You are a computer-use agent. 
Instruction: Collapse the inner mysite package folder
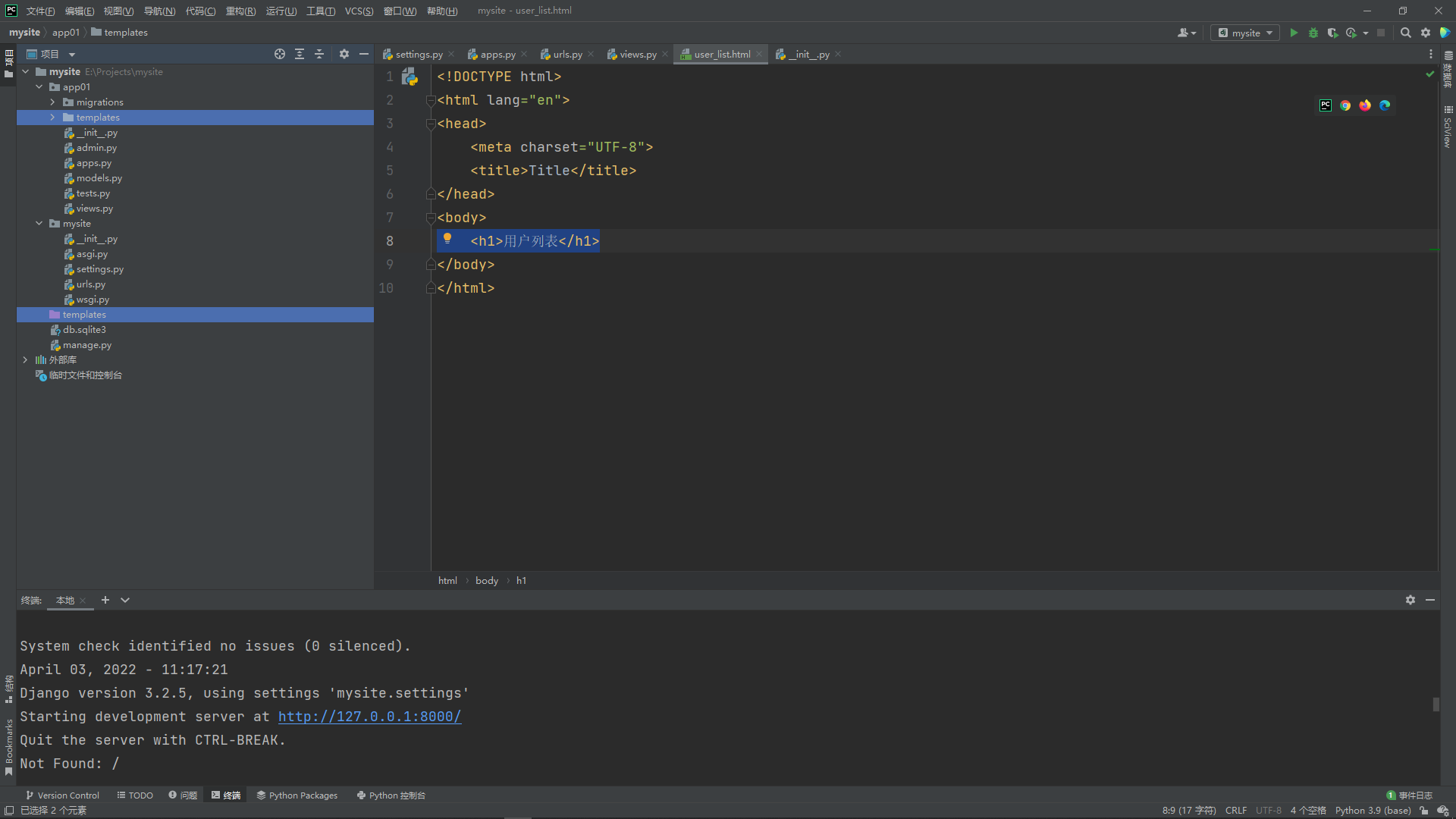(x=39, y=224)
